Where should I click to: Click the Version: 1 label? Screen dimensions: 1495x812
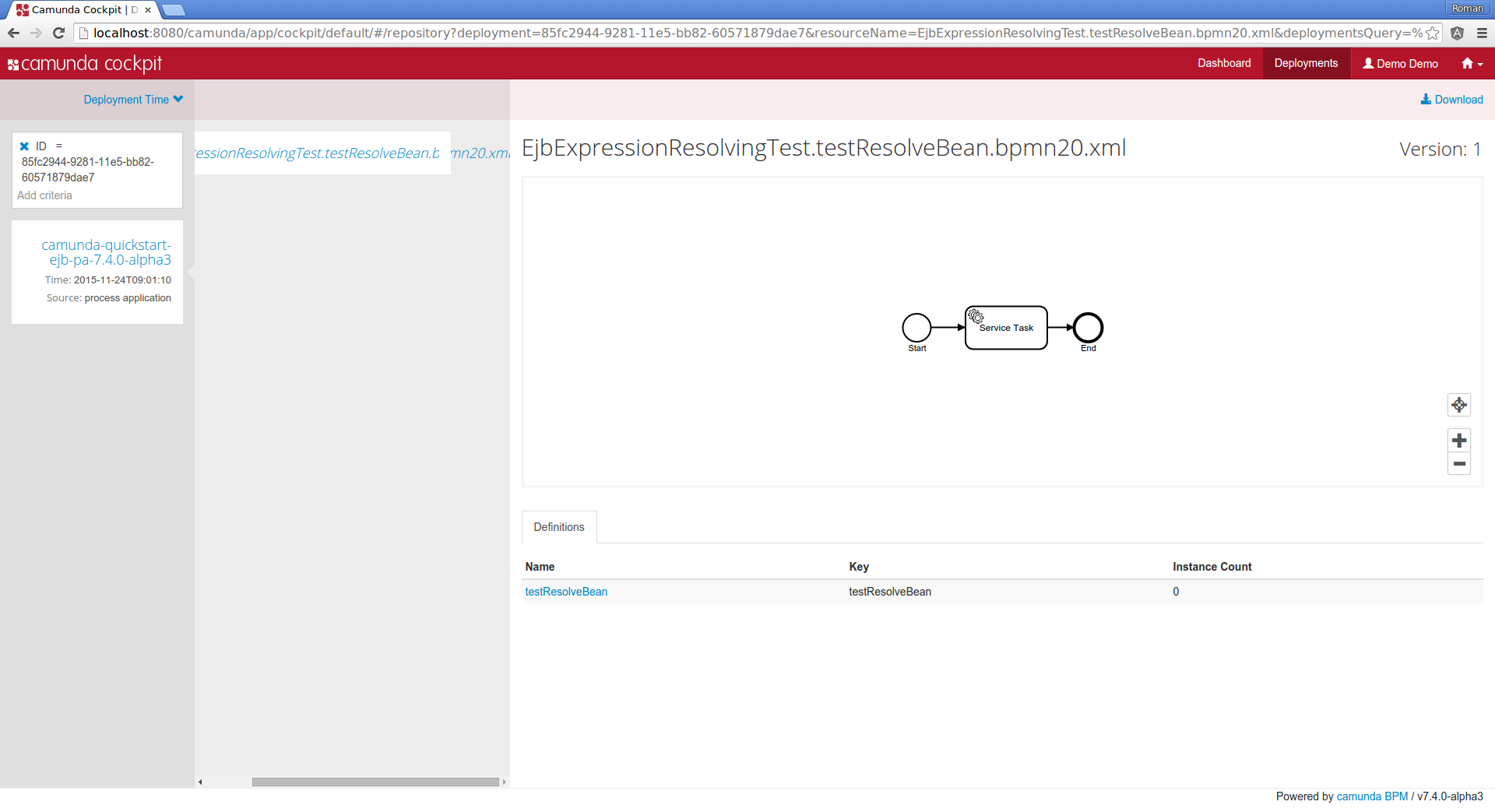coord(1440,149)
